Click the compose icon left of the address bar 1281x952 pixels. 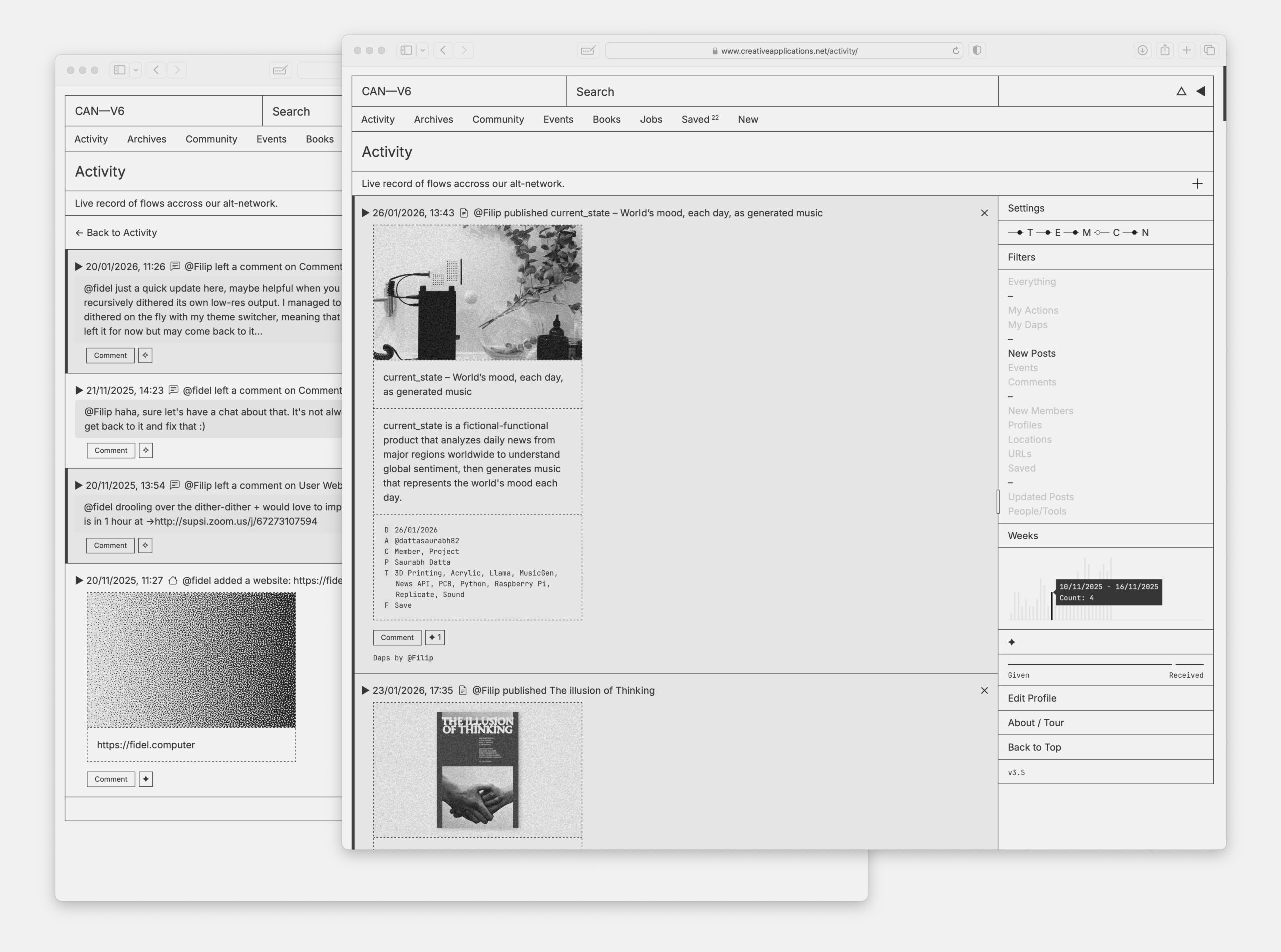[x=588, y=50]
